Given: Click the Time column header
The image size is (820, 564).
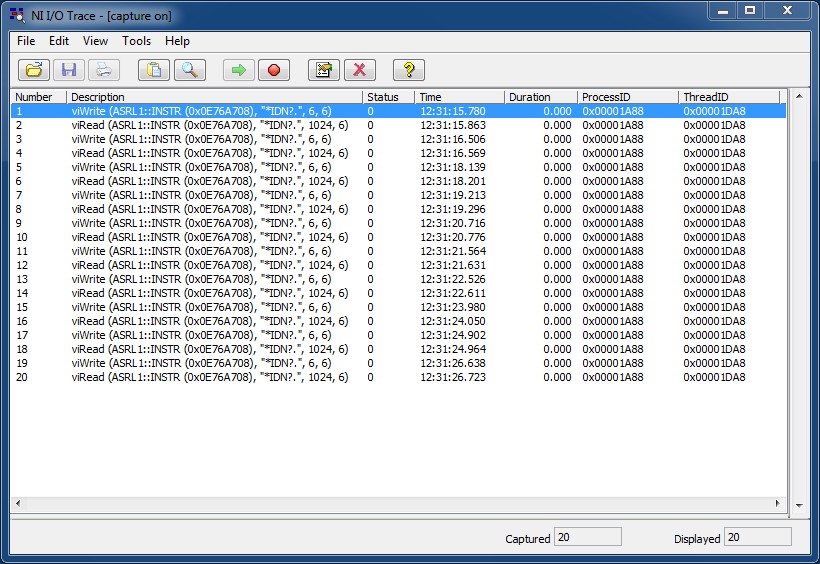Looking at the screenshot, I should (459, 97).
